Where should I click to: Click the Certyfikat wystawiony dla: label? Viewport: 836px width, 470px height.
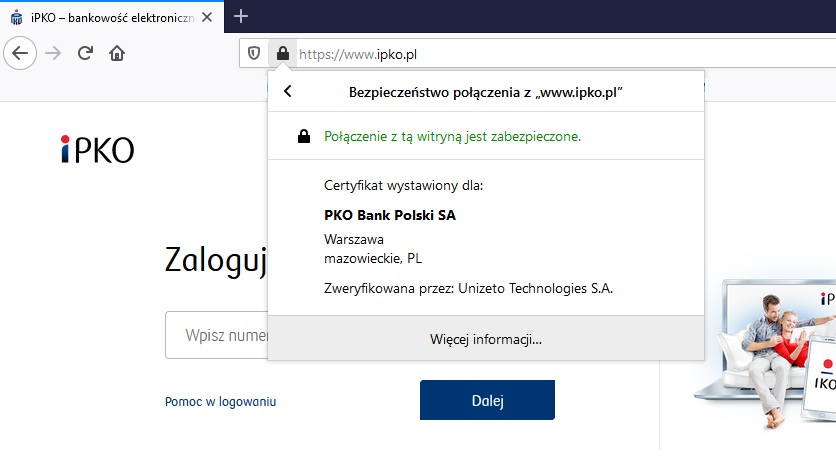click(x=403, y=185)
